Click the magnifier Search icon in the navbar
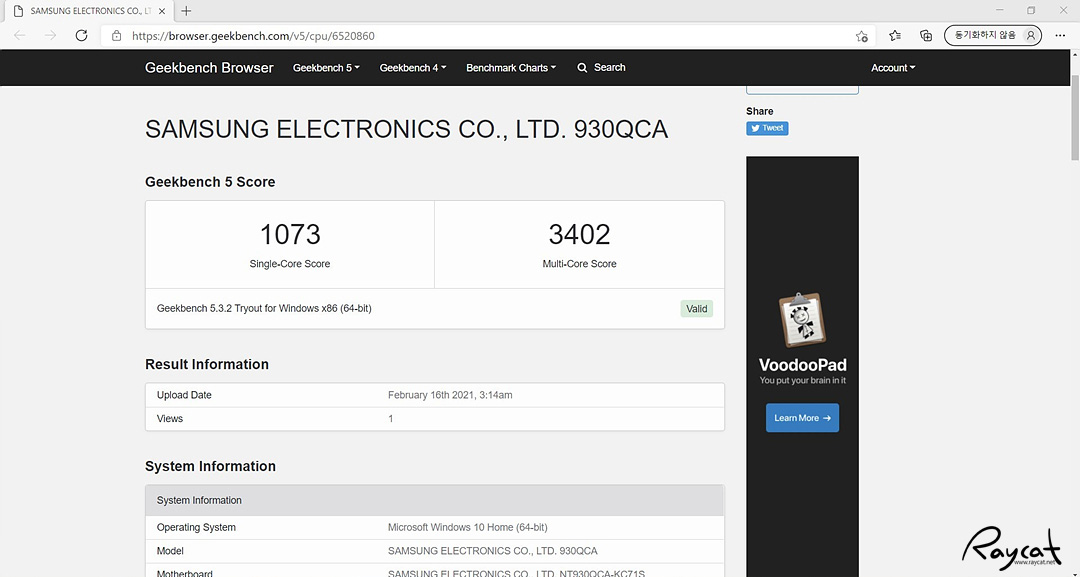This screenshot has height=577, width=1080. pos(582,67)
